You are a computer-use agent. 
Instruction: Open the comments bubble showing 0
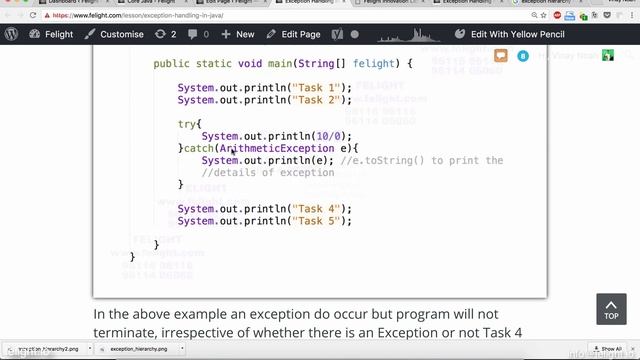(x=198, y=34)
